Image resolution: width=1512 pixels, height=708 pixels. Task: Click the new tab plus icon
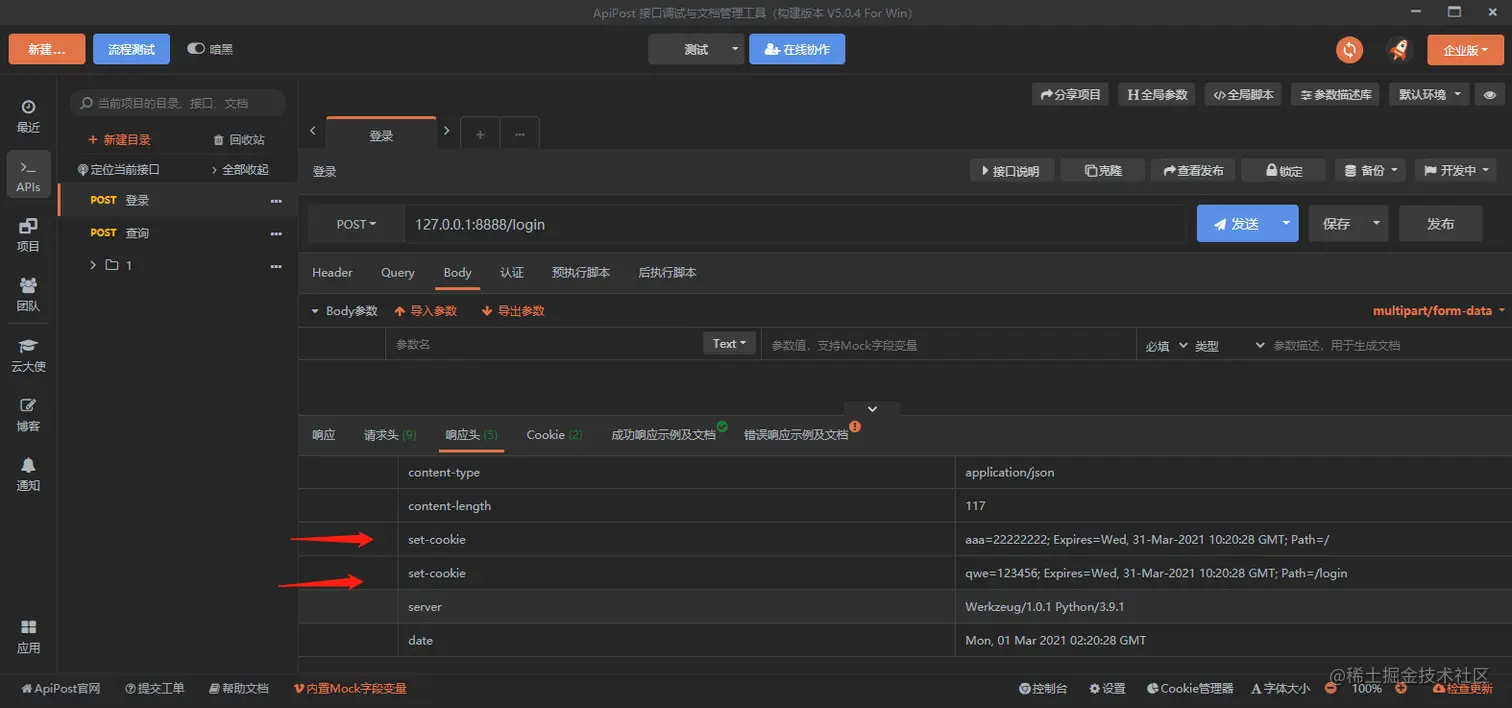tap(480, 135)
